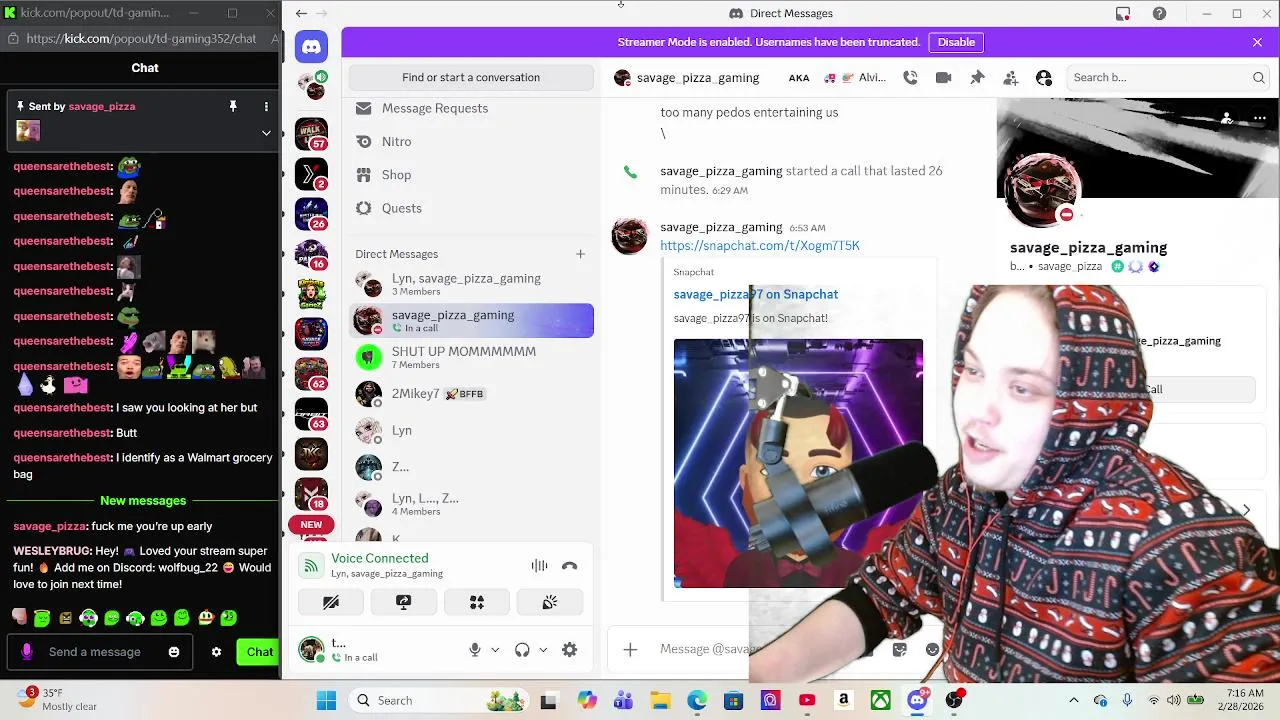Open savage_pizza97 on Snapchat embed title

coord(755,294)
